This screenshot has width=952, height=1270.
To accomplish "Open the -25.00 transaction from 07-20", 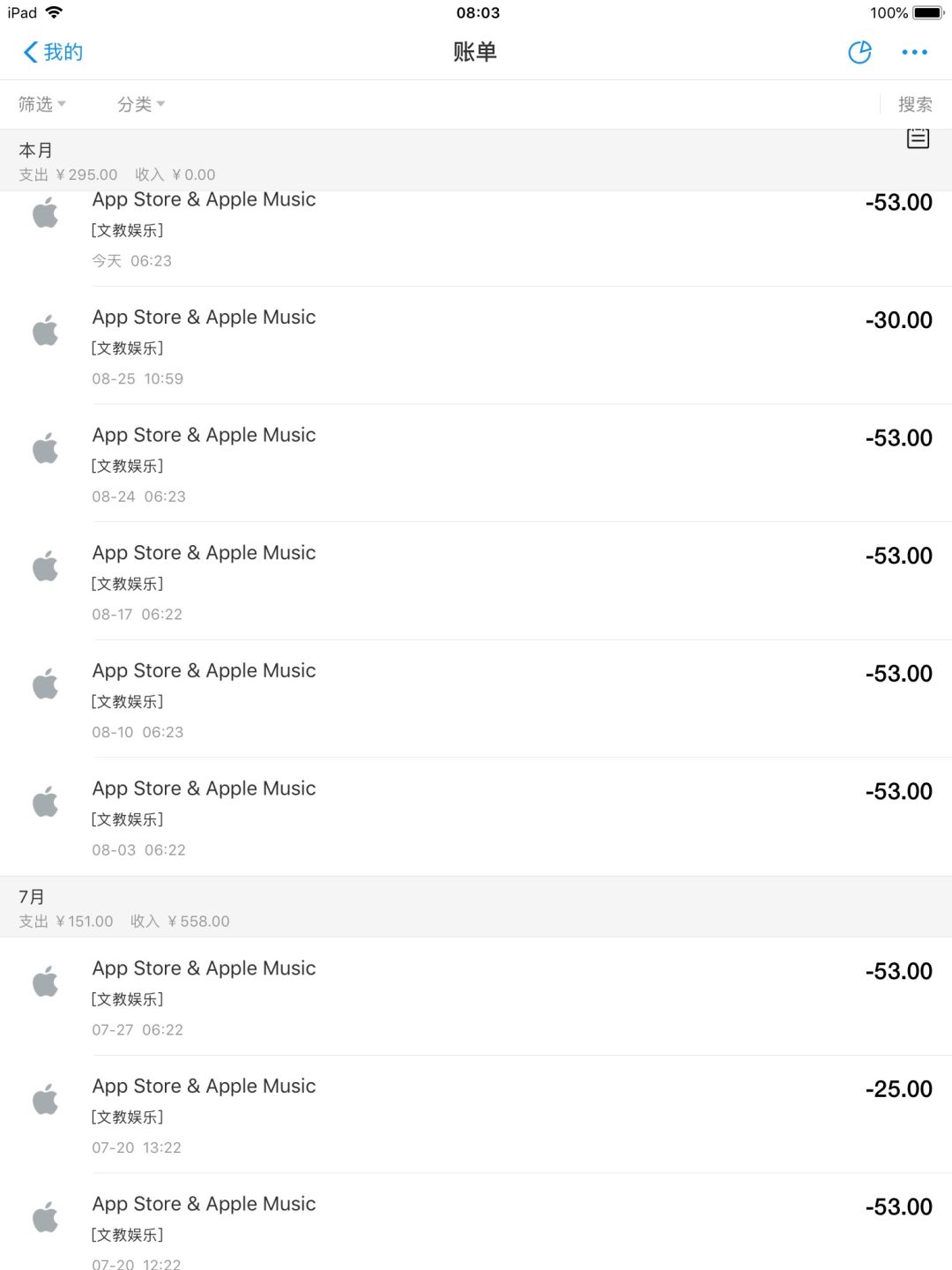I will pyautogui.click(x=476, y=1115).
